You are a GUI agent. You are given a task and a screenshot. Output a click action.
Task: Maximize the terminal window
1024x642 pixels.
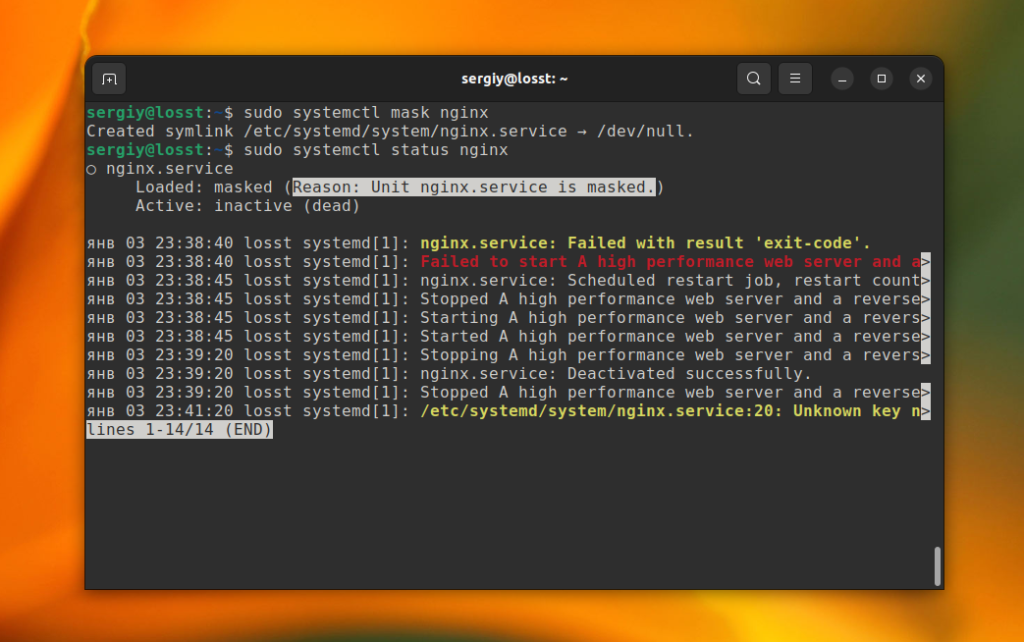(881, 79)
